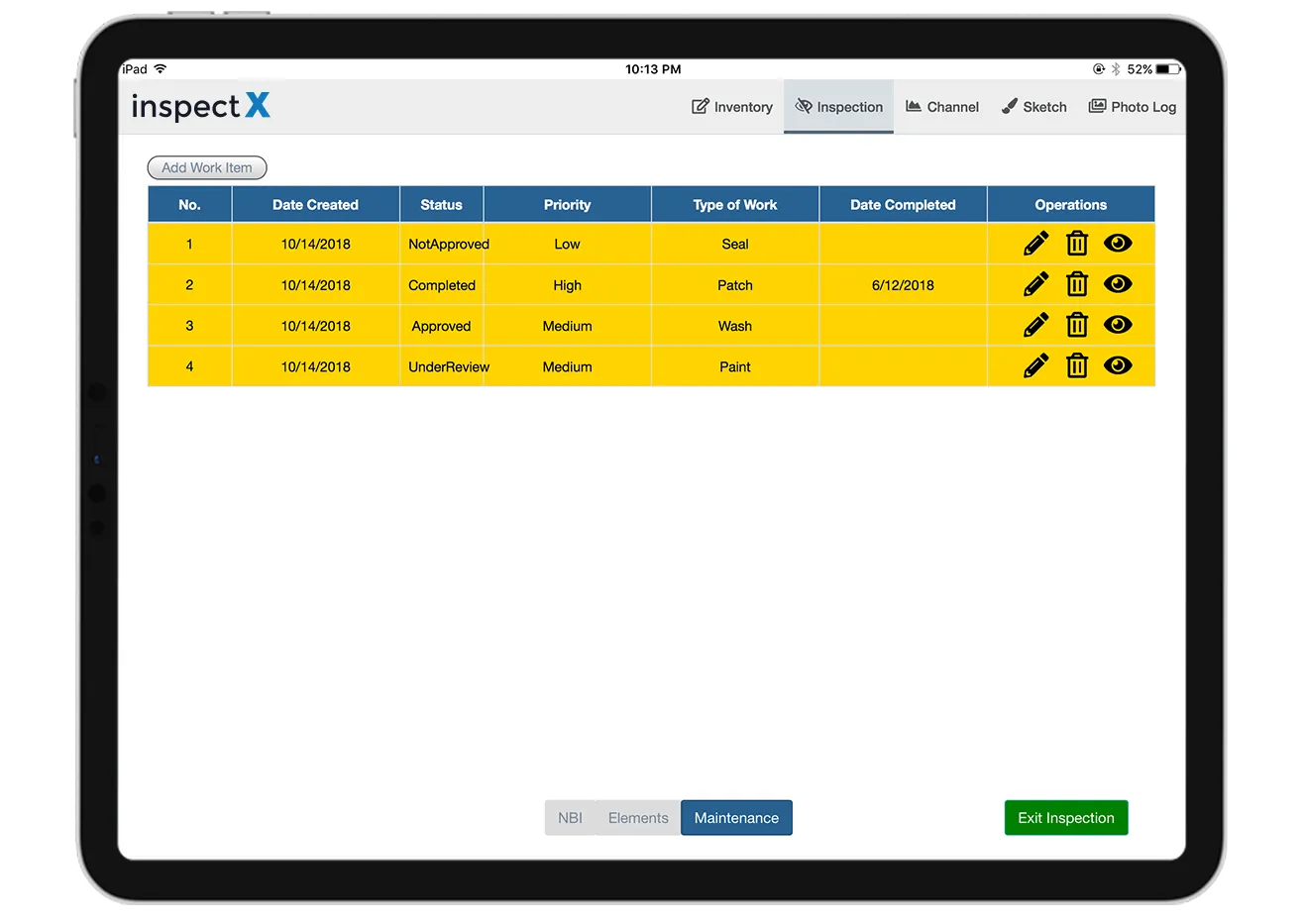
Task: Select the NBI segment button
Action: tap(571, 817)
